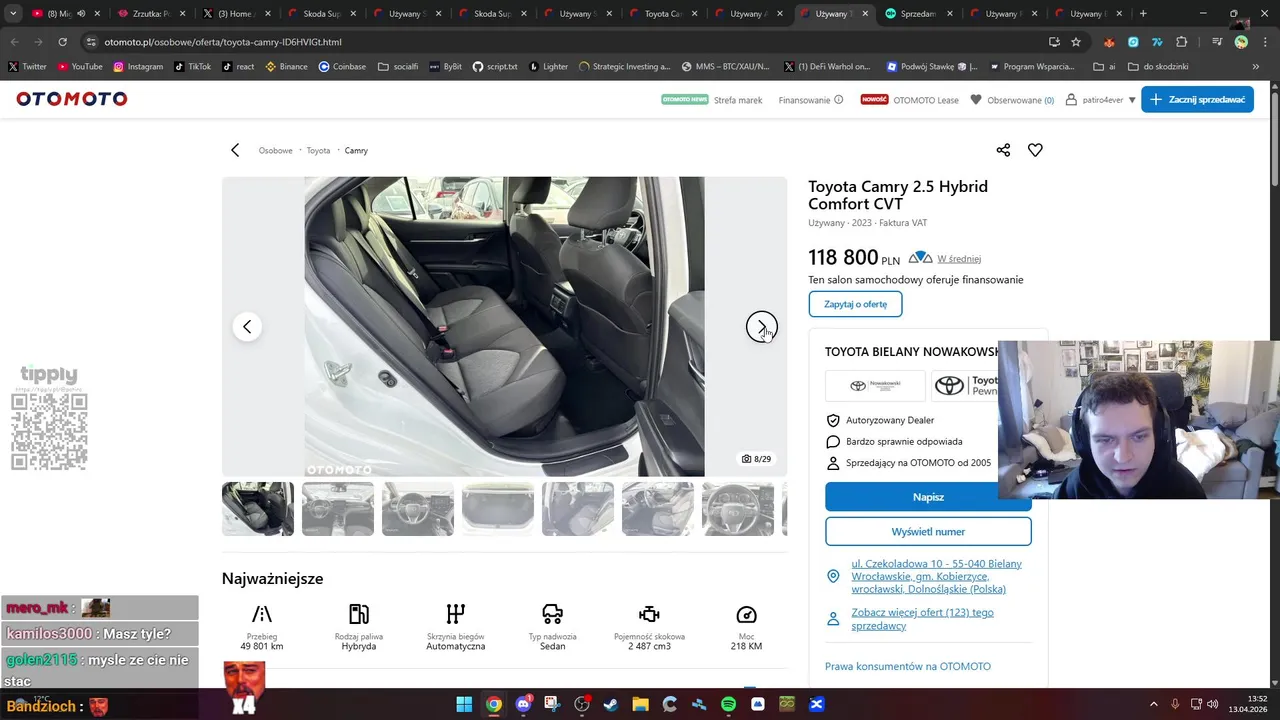Open File Explorer from taskbar
Viewport: 1280px width, 720px height.
click(x=640, y=705)
